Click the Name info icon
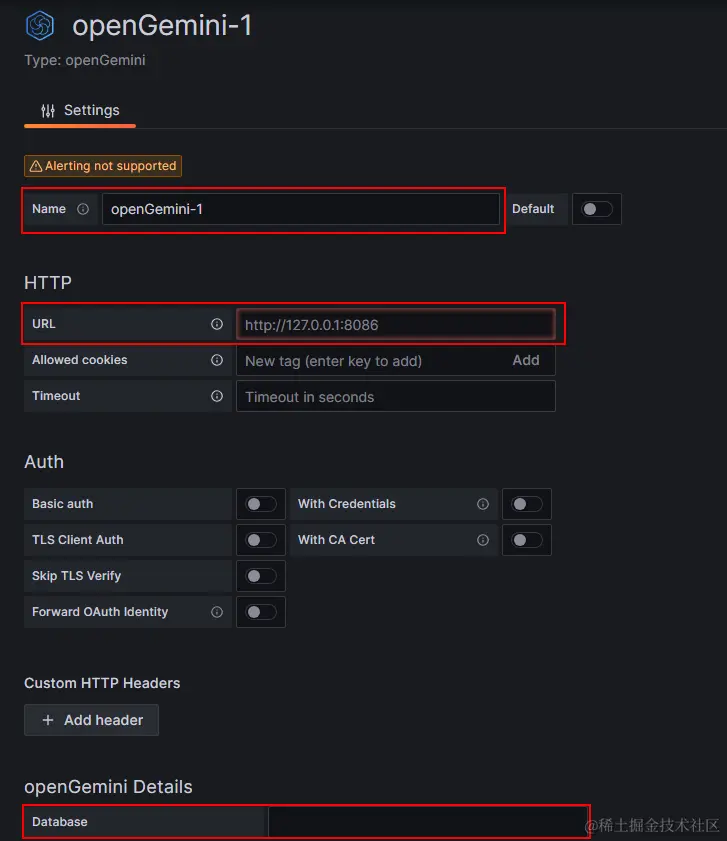This screenshot has height=841, width=727. (83, 209)
